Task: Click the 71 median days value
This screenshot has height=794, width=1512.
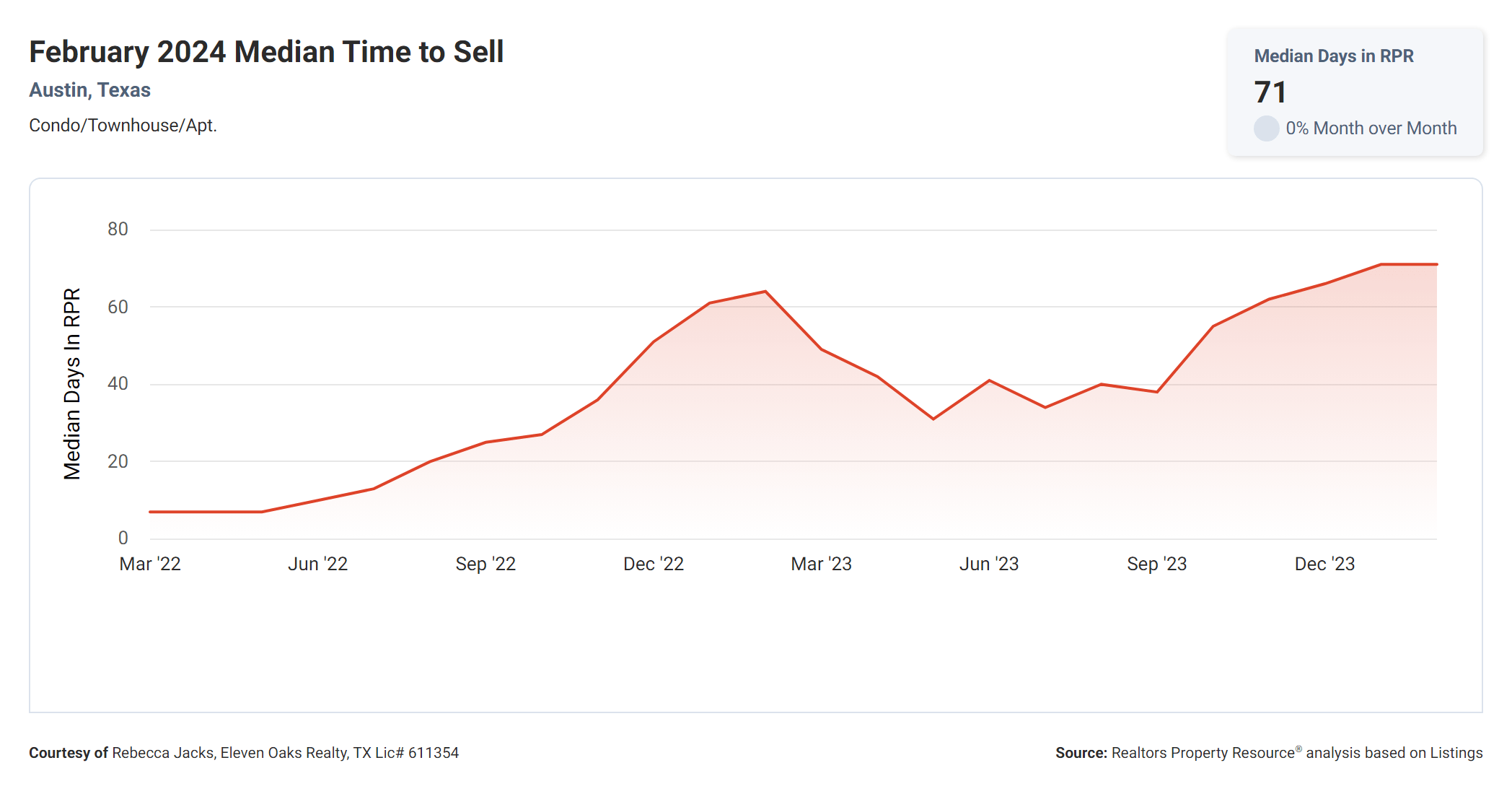Action: (x=1270, y=92)
